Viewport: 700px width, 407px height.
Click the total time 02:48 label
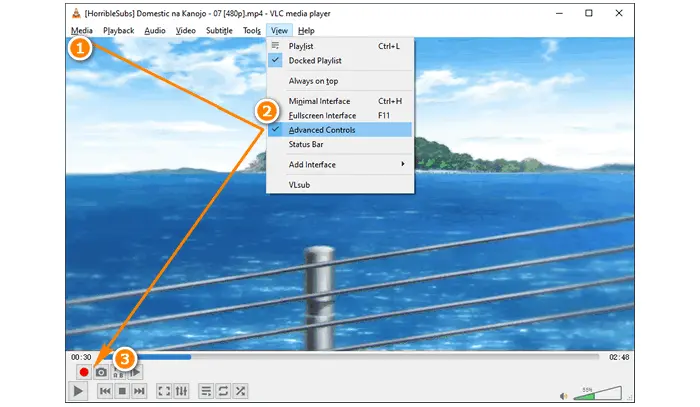pos(619,357)
